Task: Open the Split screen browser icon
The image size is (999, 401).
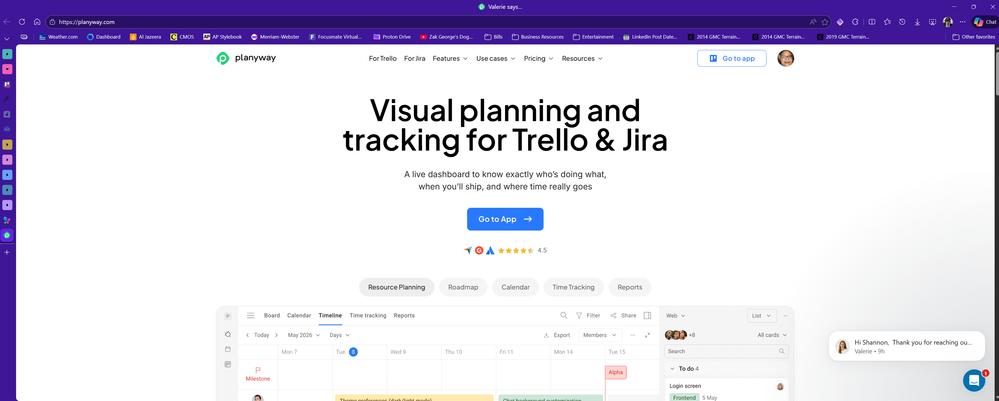Action: click(x=872, y=22)
